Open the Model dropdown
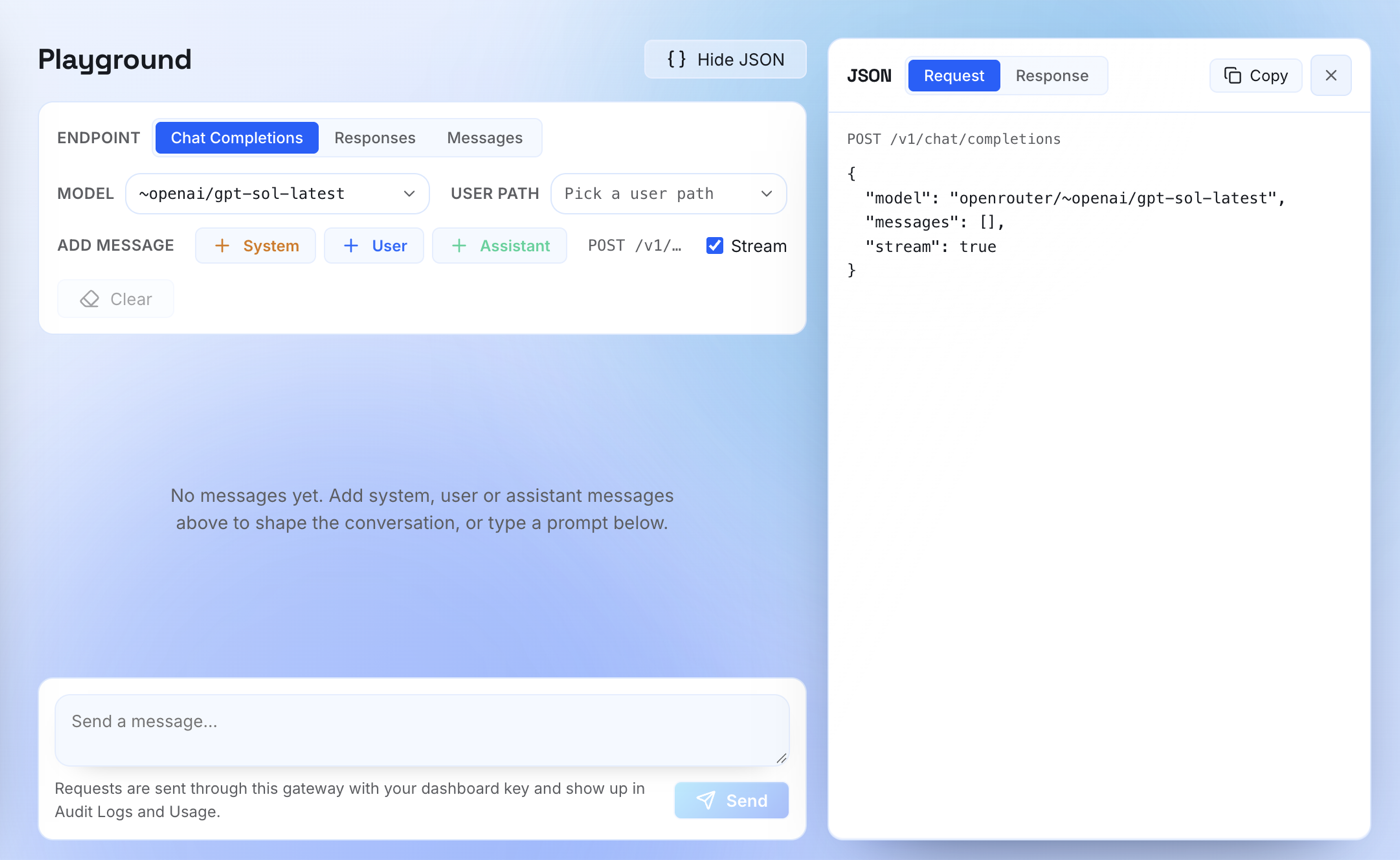Viewport: 1400px width, 860px height. coord(277,194)
